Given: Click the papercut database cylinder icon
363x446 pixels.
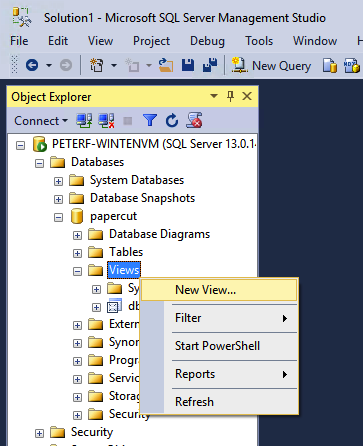Looking at the screenshot, I should pos(77,216).
